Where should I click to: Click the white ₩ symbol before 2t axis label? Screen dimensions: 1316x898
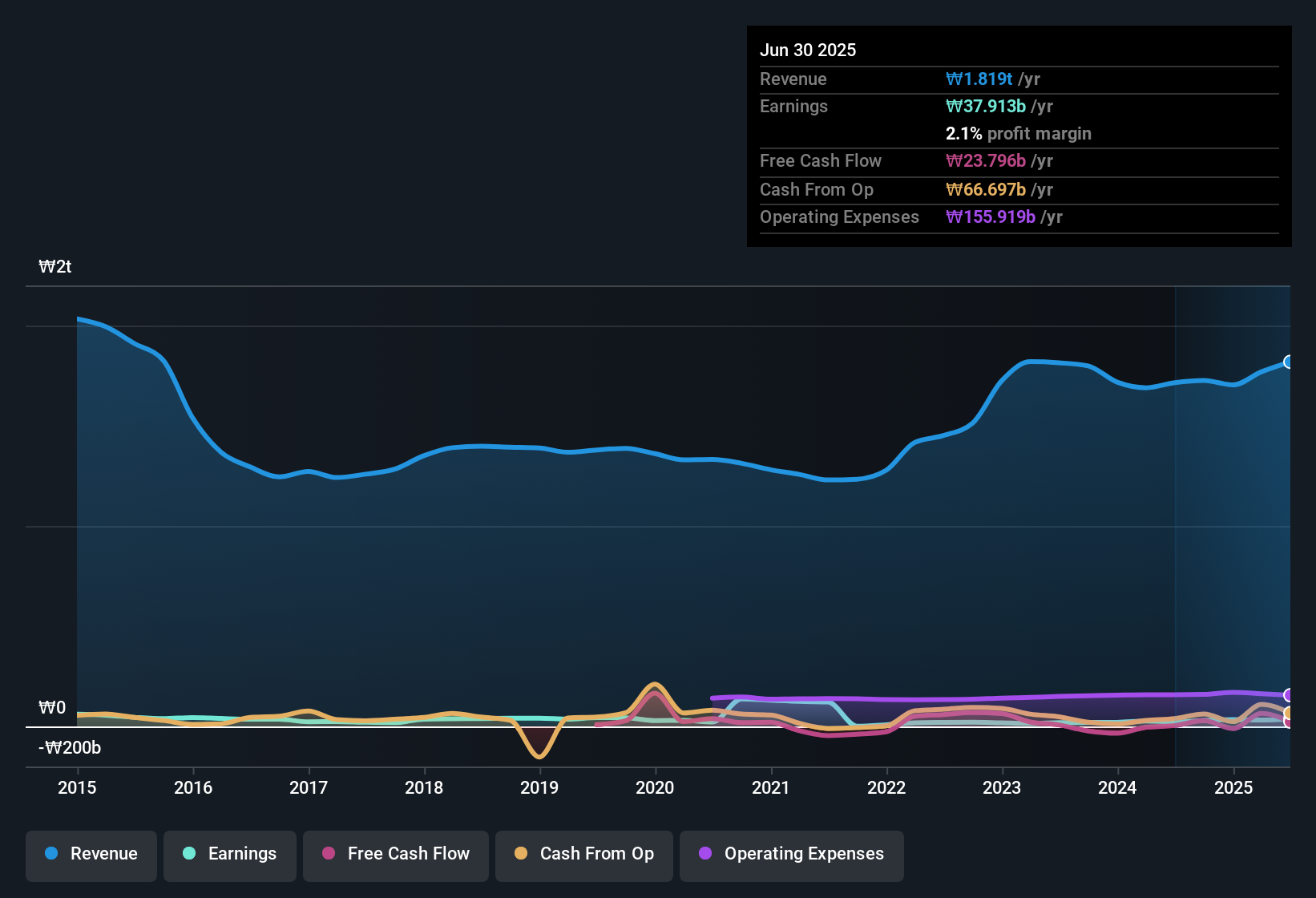(x=46, y=266)
